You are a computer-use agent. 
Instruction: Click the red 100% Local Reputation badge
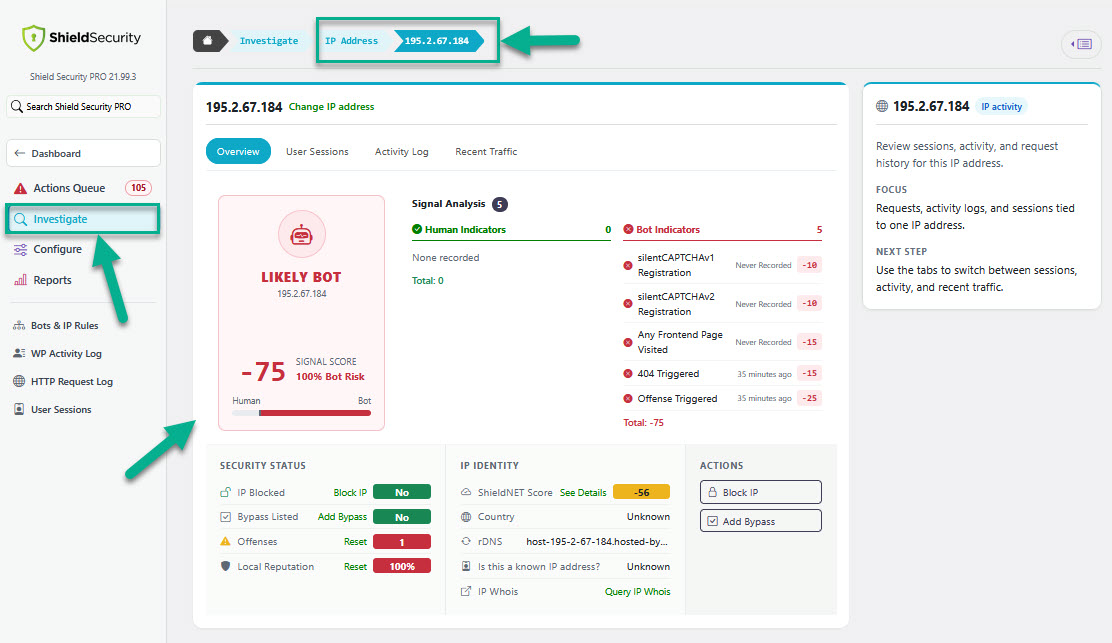[x=402, y=566]
